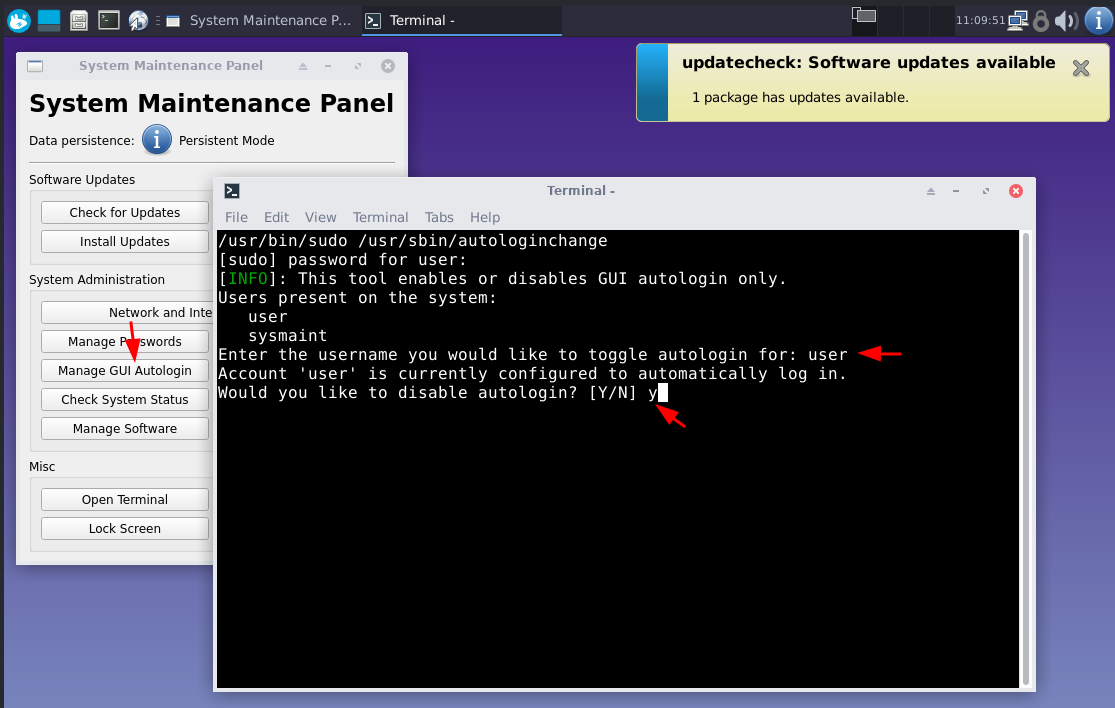Viewport: 1115px width, 708px height.
Task: Open the File menu in Terminal
Action: (236, 217)
